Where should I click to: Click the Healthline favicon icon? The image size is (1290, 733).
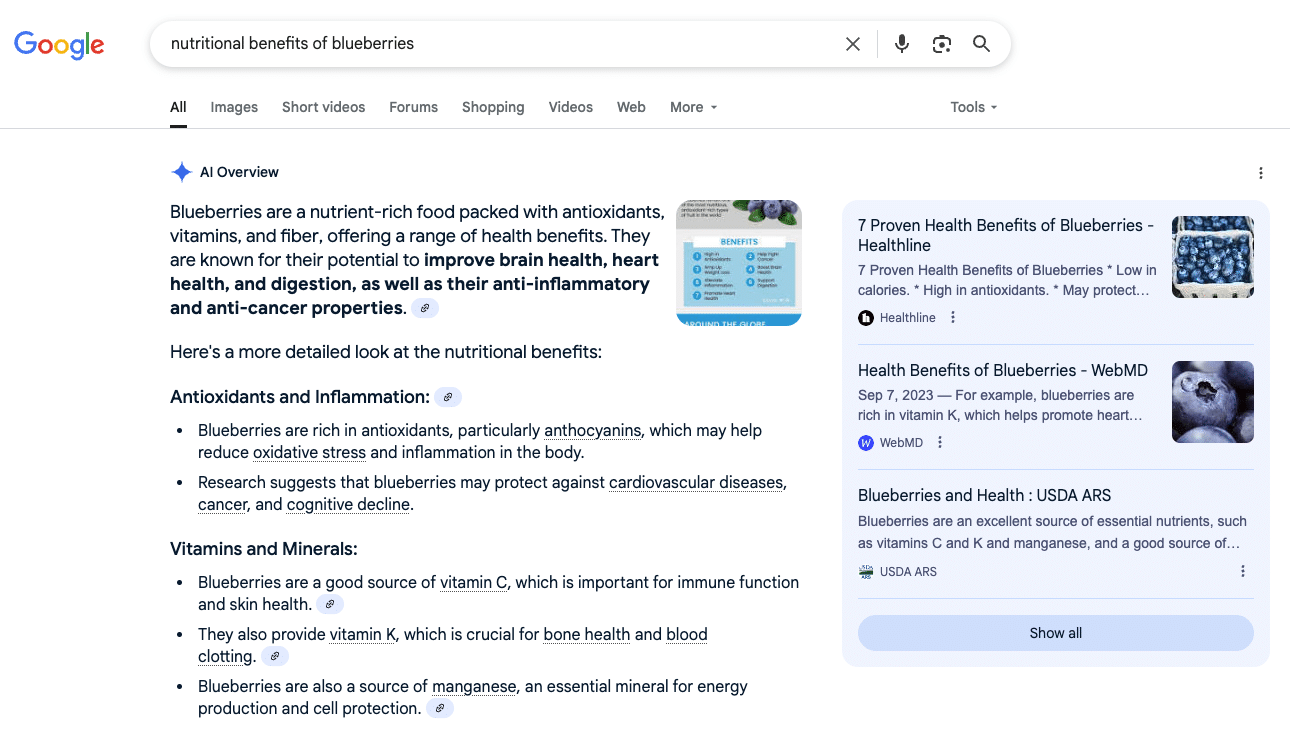866,318
